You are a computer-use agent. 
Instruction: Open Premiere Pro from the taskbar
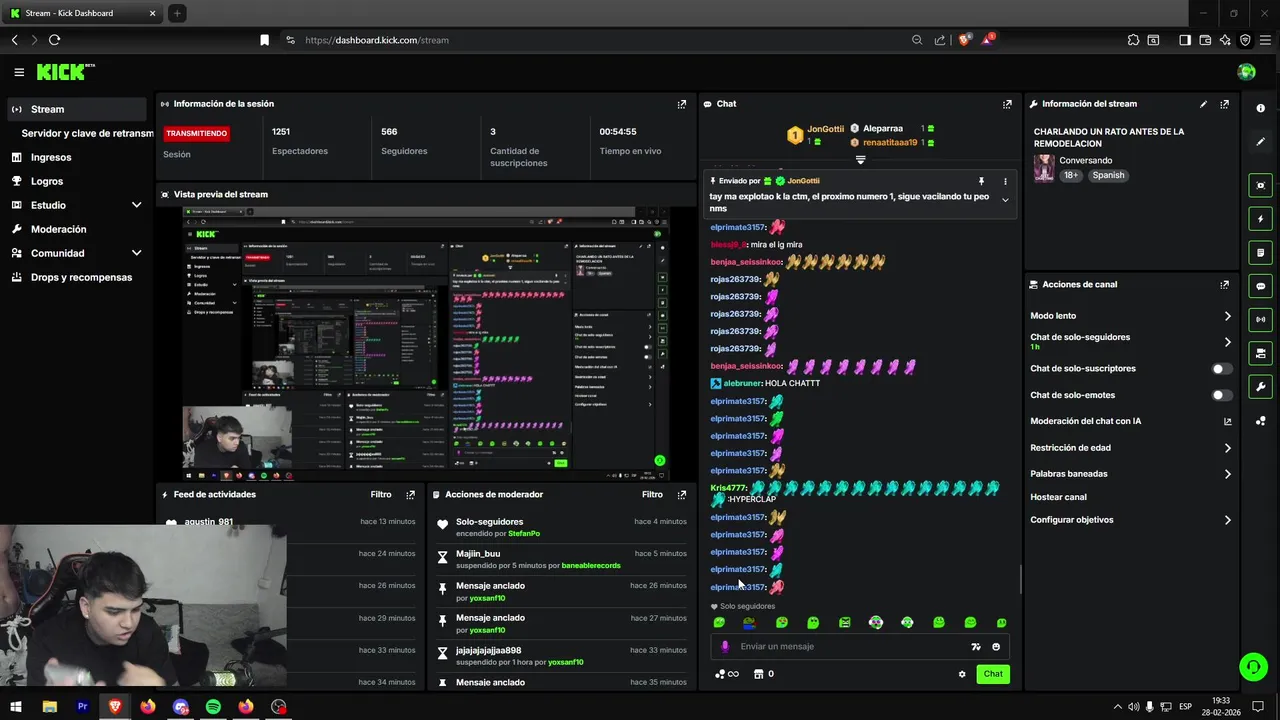click(x=83, y=707)
